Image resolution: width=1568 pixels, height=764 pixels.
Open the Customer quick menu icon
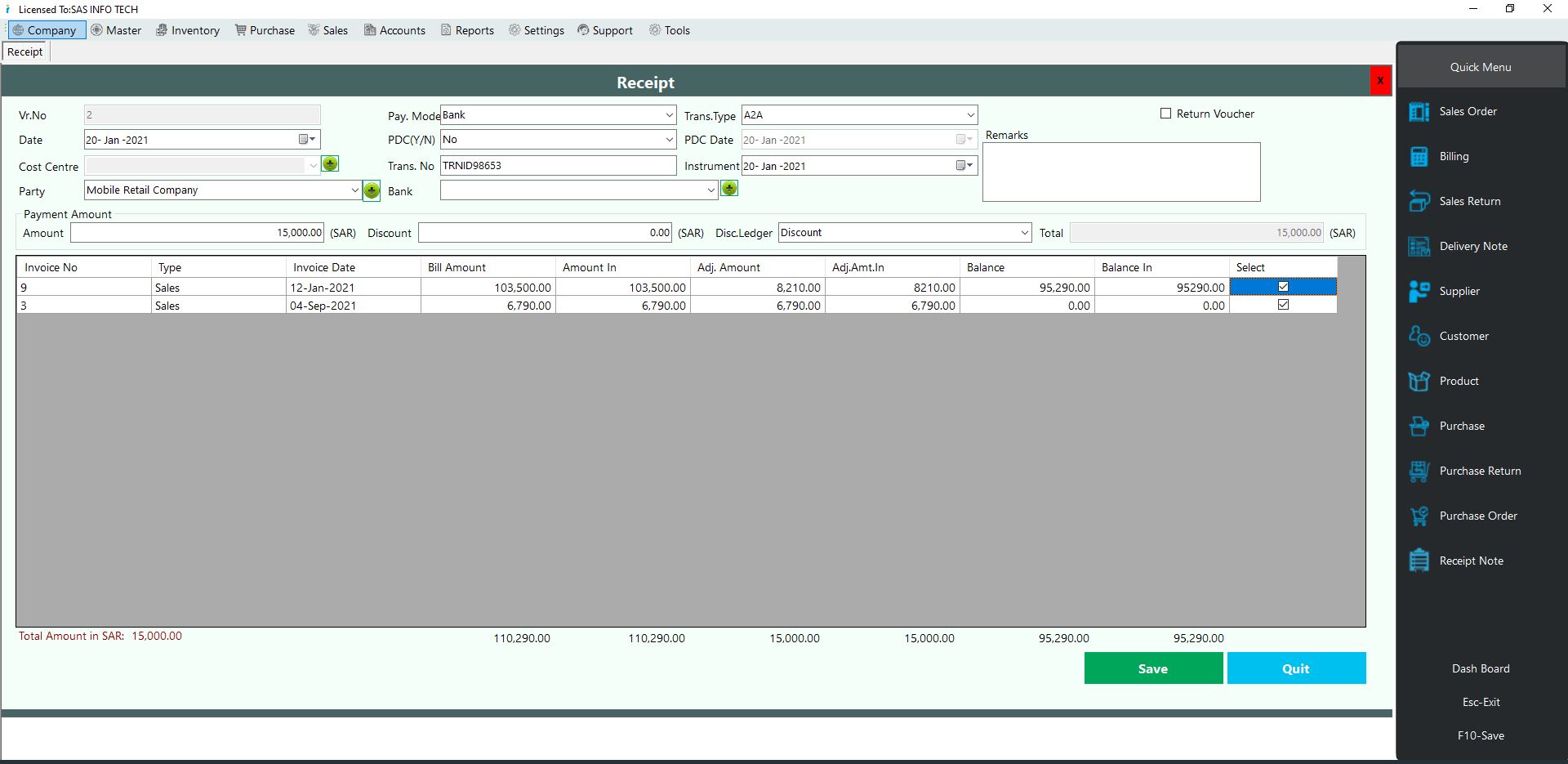(x=1419, y=336)
